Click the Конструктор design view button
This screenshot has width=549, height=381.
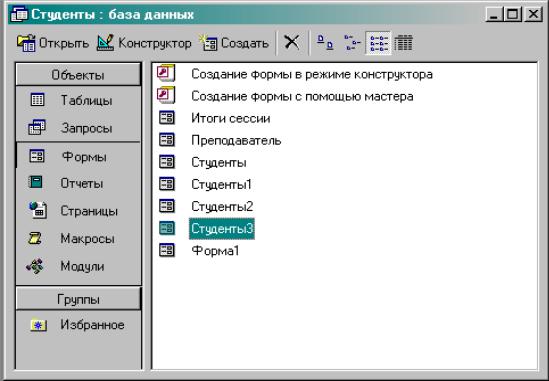tap(144, 43)
